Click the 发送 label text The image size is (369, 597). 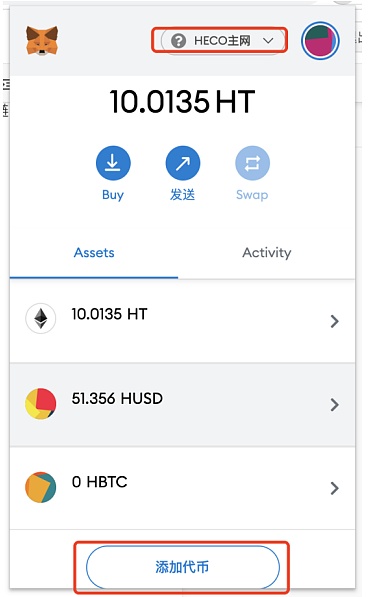pos(182,195)
